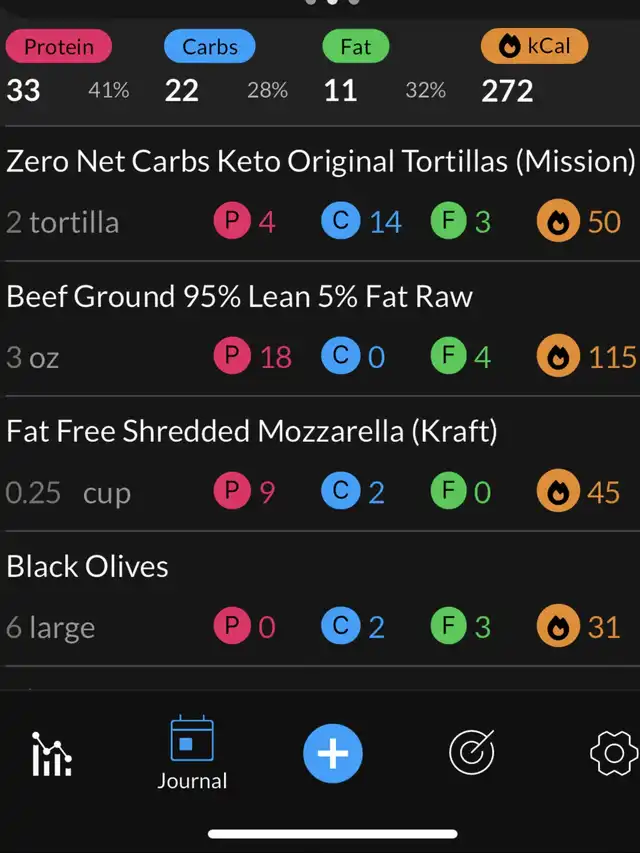This screenshot has width=640, height=853.
Task: Open Zero Net Carbs Keto Tortillas entry
Action: pos(320,194)
